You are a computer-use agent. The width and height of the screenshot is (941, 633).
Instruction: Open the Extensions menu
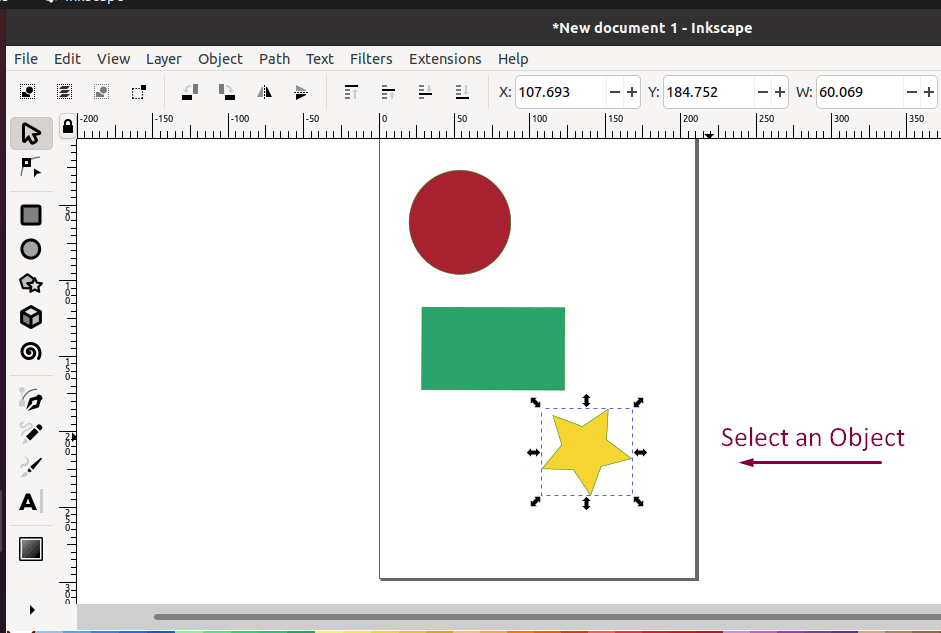445,59
